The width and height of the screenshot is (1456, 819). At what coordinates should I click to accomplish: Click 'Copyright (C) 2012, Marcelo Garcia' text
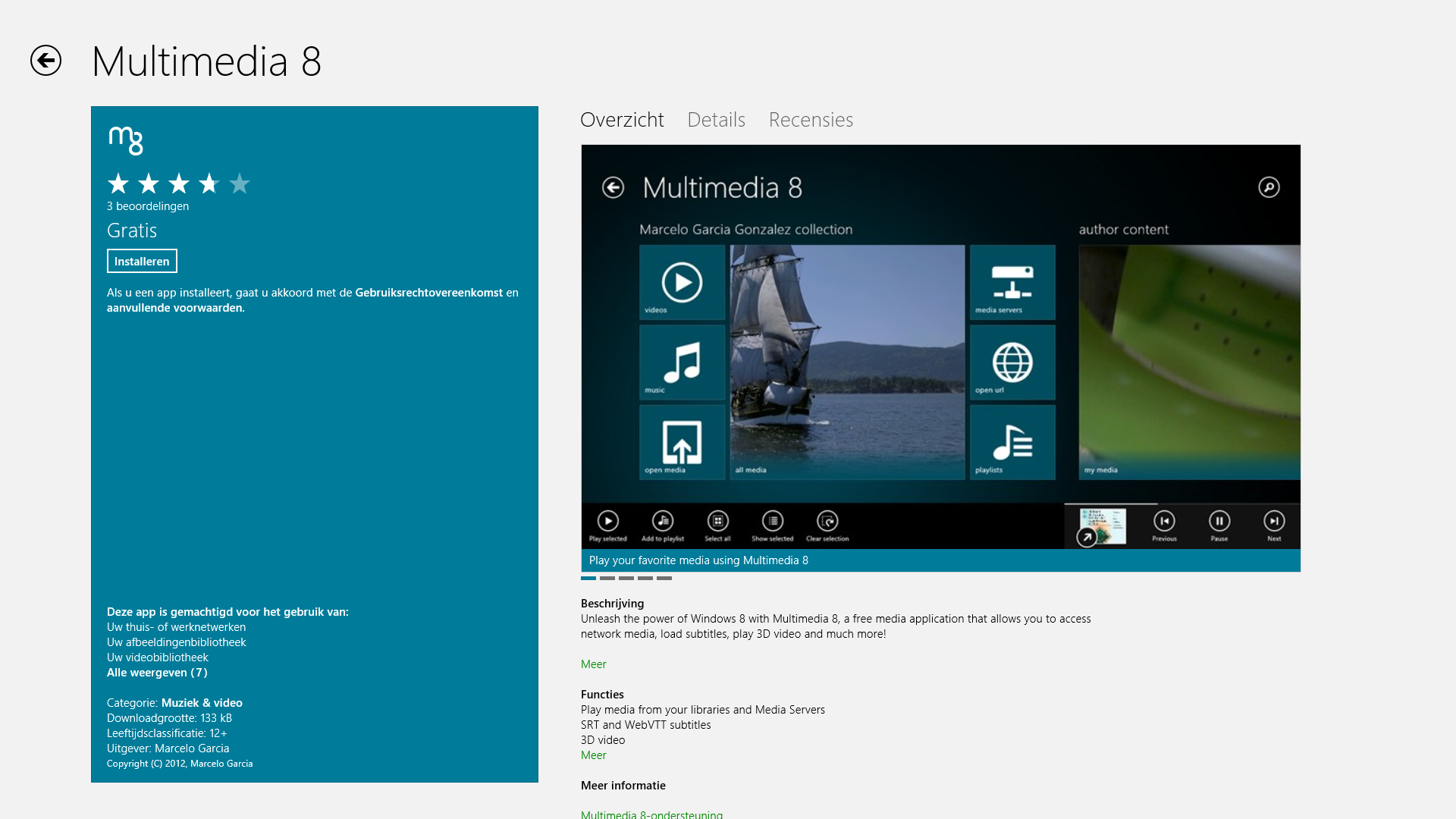click(x=180, y=764)
